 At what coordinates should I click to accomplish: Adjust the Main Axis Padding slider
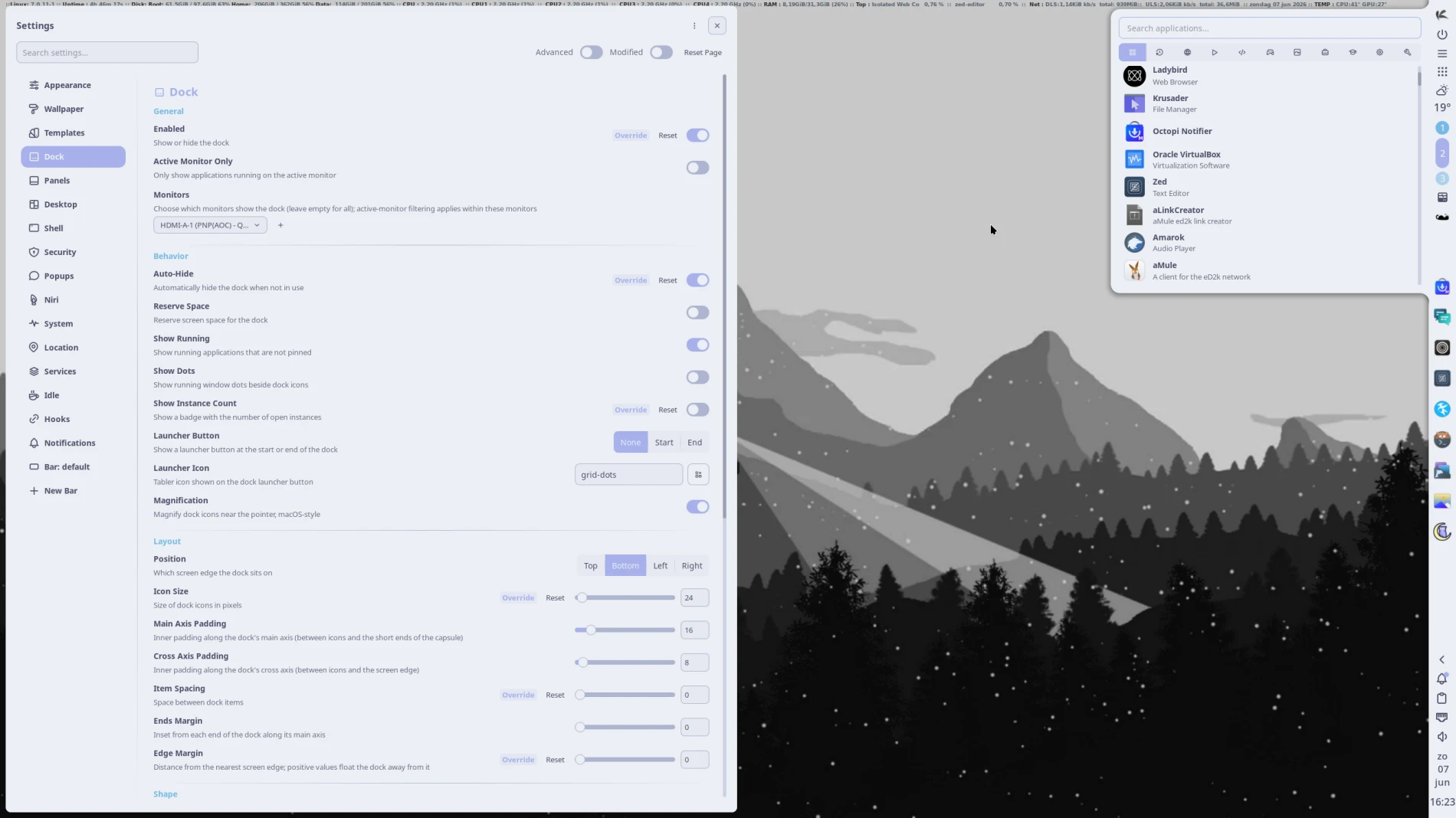[625, 630]
